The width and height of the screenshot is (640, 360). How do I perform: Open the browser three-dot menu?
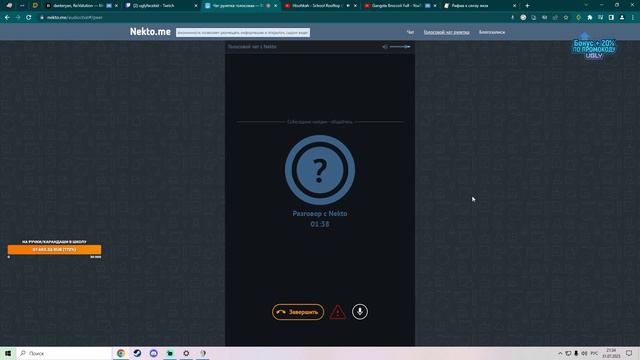point(633,18)
